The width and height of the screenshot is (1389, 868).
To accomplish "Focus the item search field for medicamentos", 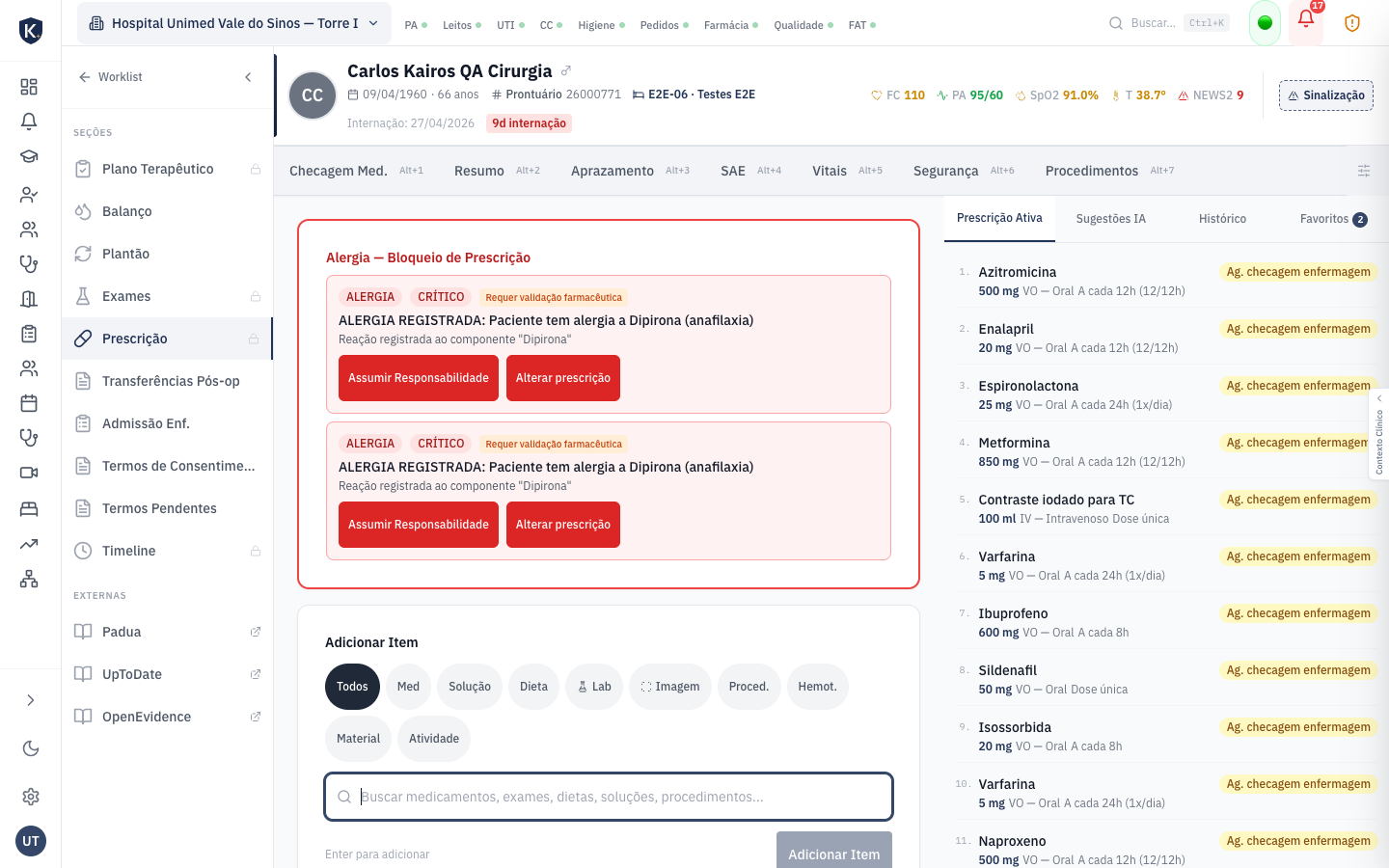I will tap(609, 797).
